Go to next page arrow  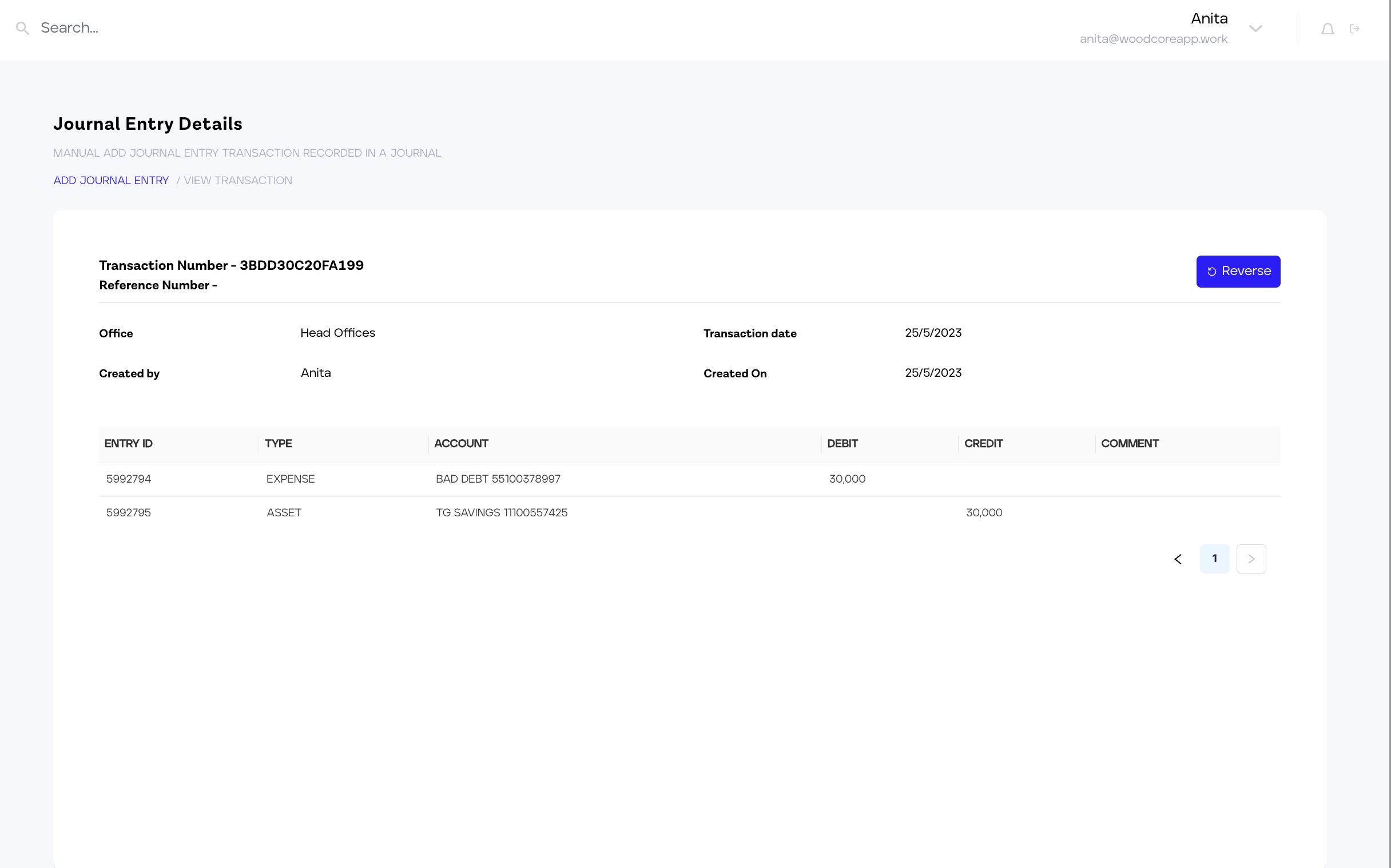click(1251, 559)
